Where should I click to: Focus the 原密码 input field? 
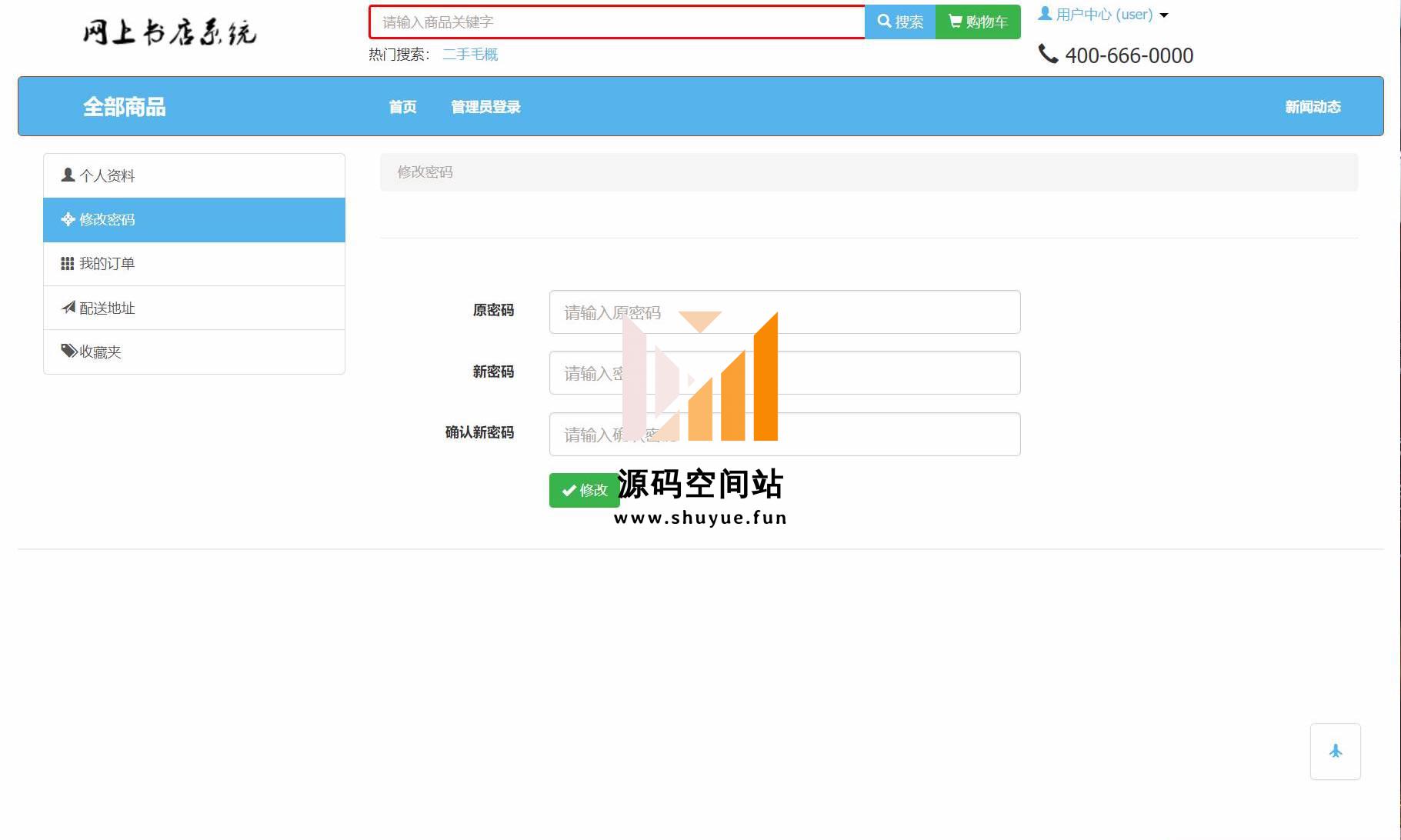pyautogui.click(x=784, y=312)
